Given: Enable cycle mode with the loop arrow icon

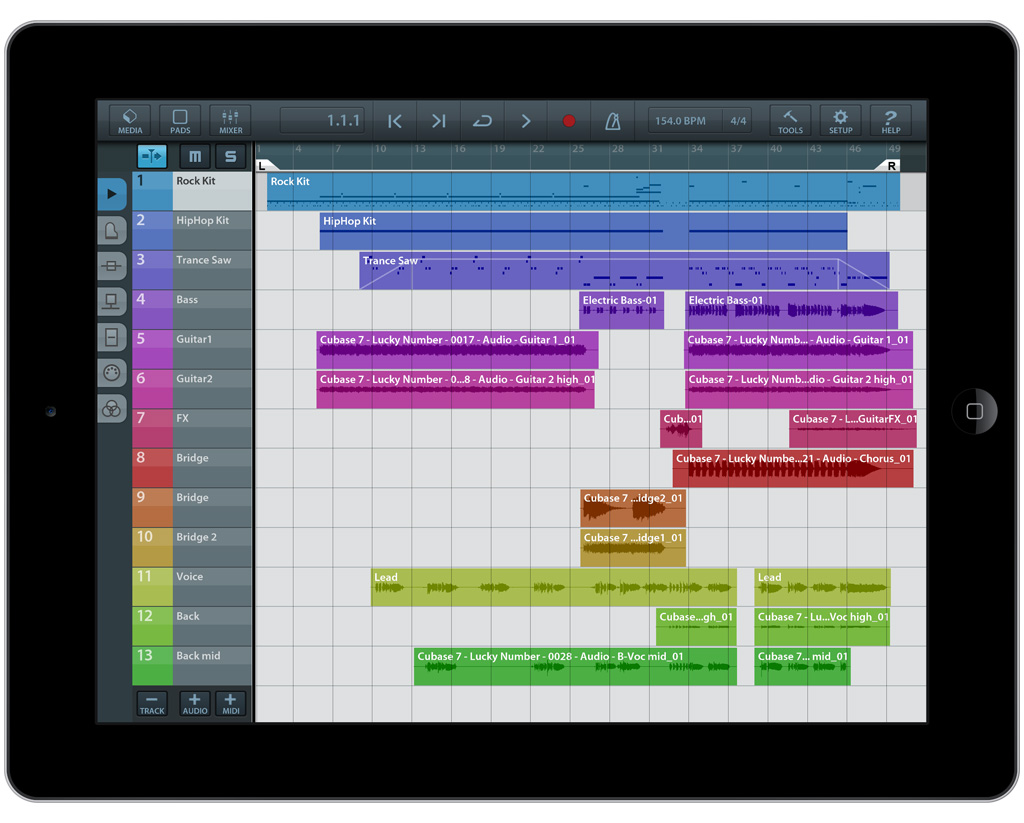Looking at the screenshot, I should (x=481, y=120).
